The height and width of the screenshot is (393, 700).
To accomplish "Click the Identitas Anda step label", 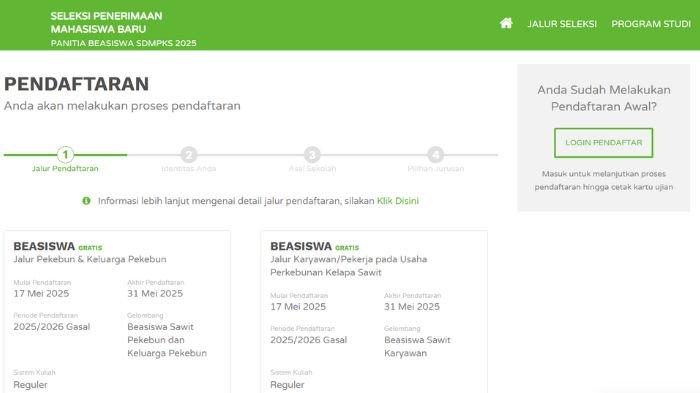I will [x=188, y=169].
